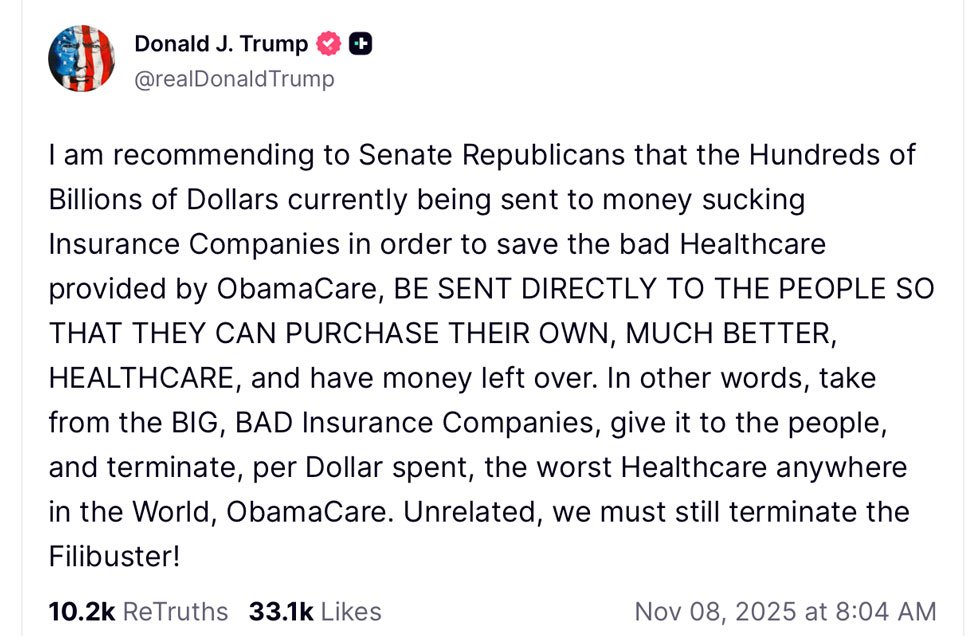
Task: Click the phrase money sucking in the post
Action: click(703, 199)
